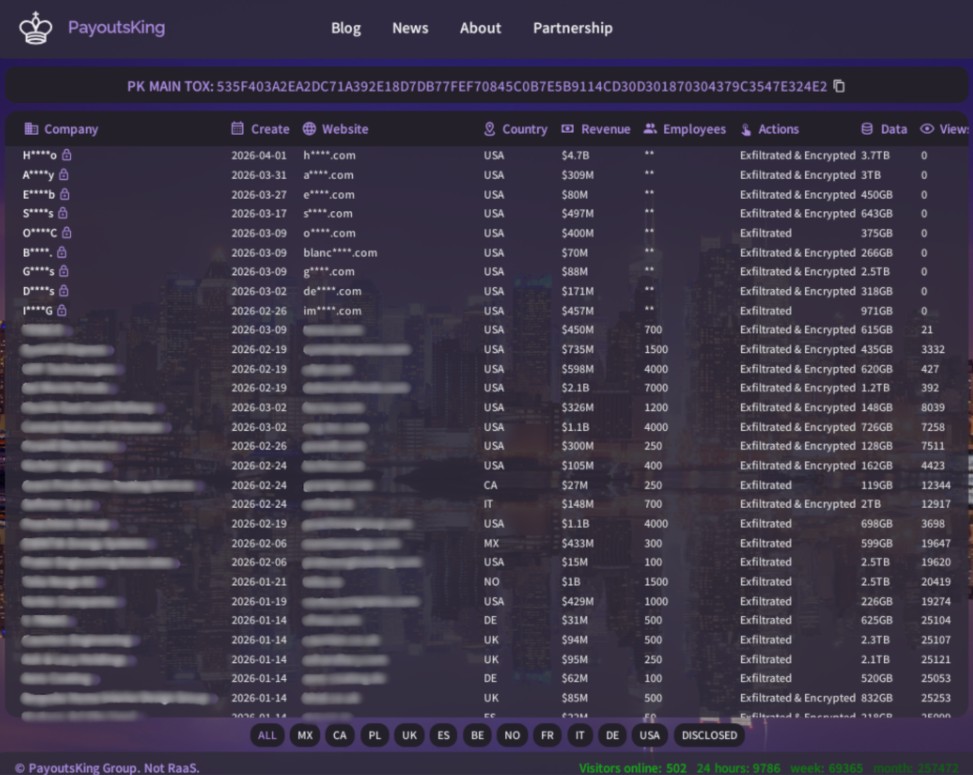Click the location pin icon beside Country
The width and height of the screenshot is (973, 775).
(489, 129)
